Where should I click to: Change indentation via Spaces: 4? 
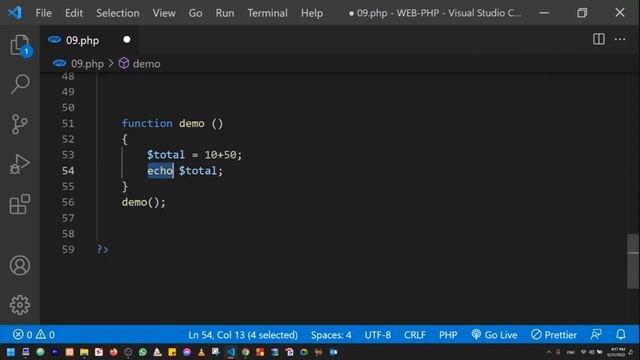(331, 335)
